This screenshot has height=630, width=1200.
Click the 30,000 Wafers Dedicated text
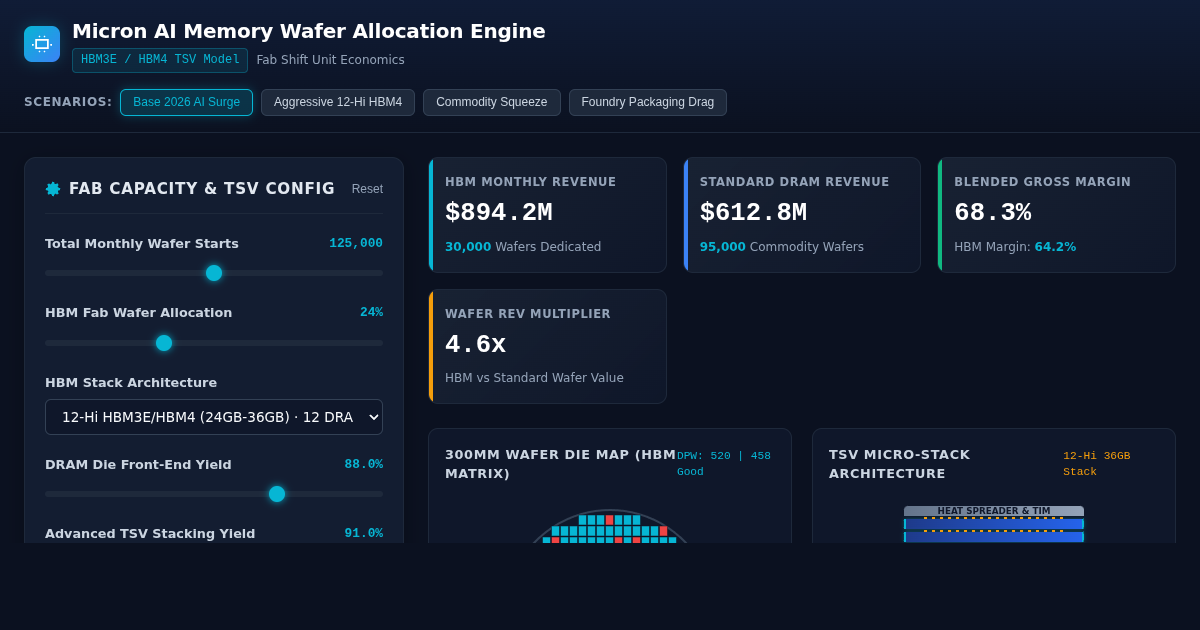coord(523,247)
